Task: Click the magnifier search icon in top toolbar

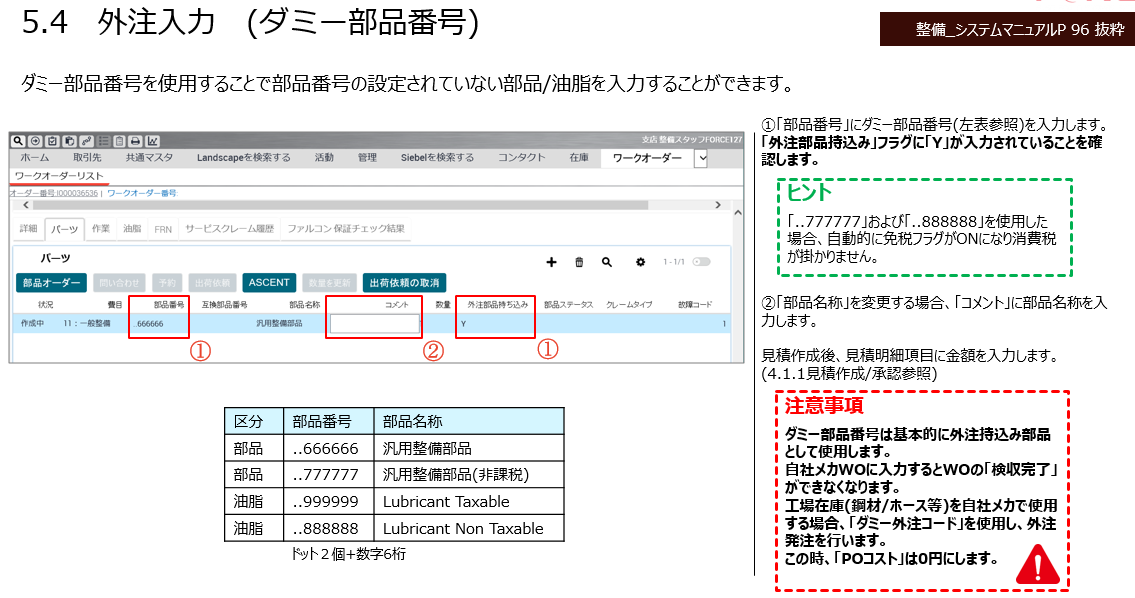Action: [17, 141]
